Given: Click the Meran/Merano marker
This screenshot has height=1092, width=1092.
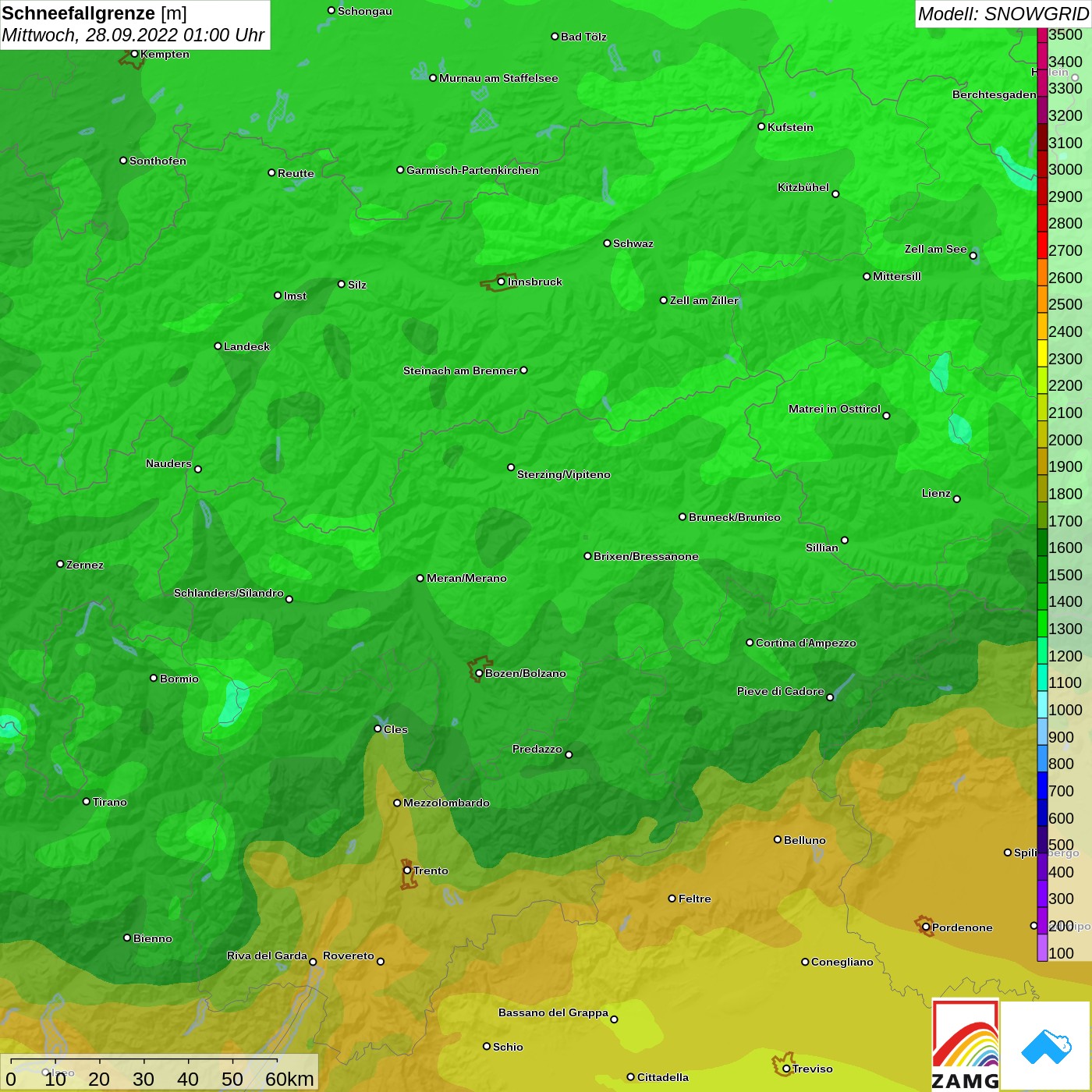Looking at the screenshot, I should (420, 578).
